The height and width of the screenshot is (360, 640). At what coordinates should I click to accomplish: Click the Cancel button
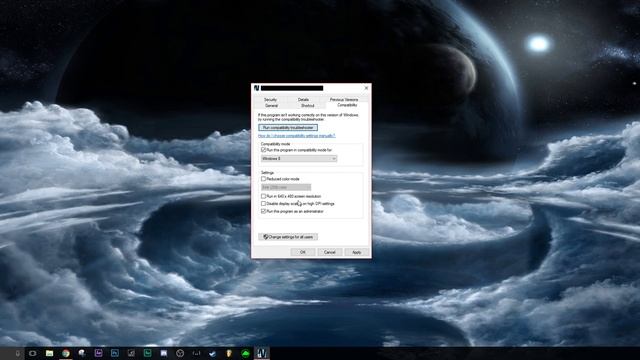point(329,252)
